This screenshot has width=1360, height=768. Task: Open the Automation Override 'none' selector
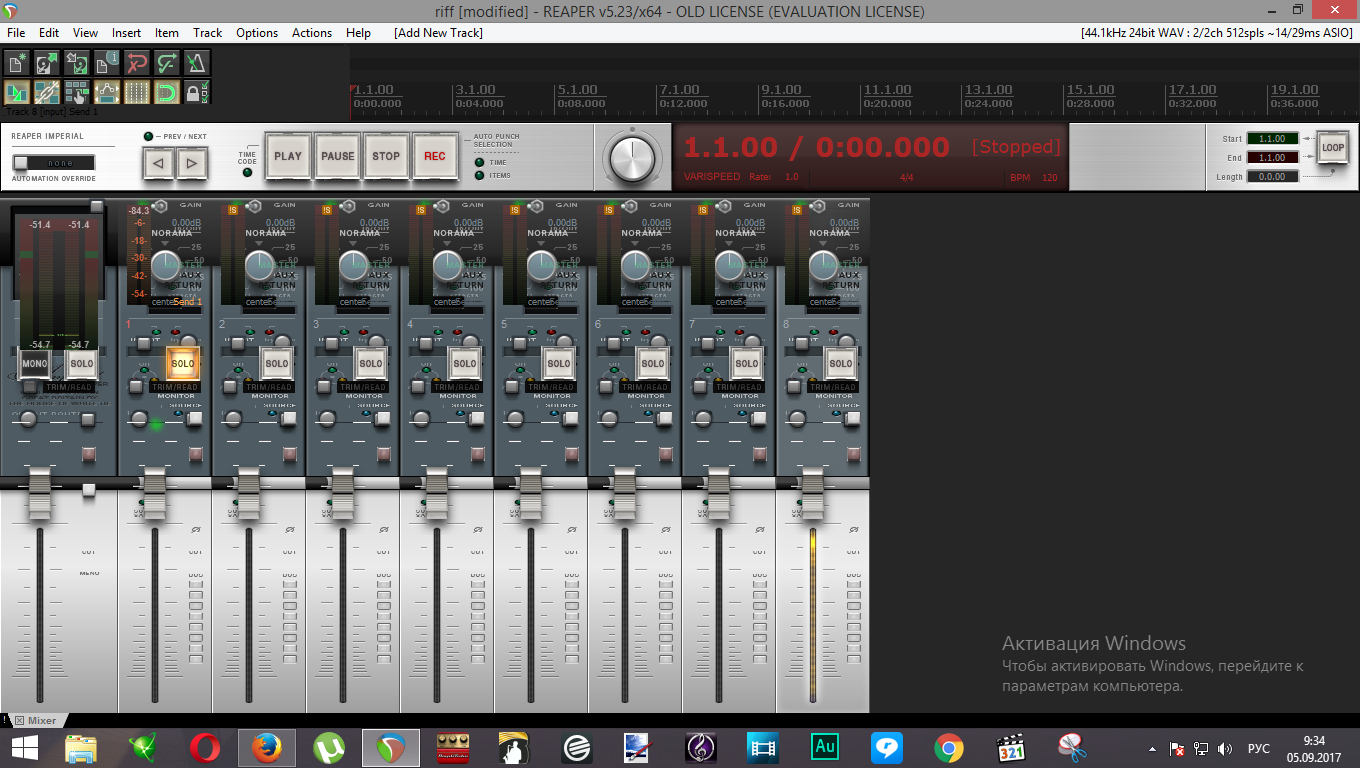53,162
